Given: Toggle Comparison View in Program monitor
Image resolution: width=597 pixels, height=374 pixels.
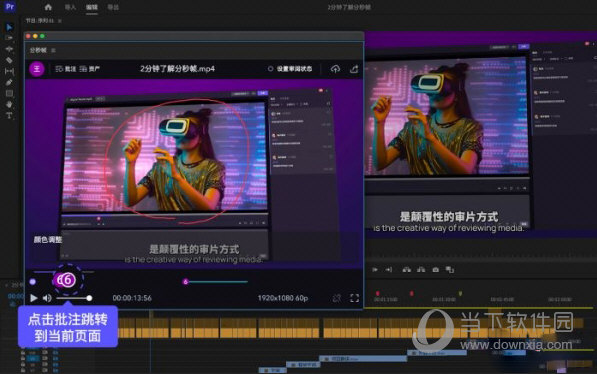Looking at the screenshot, I should coord(450,270).
